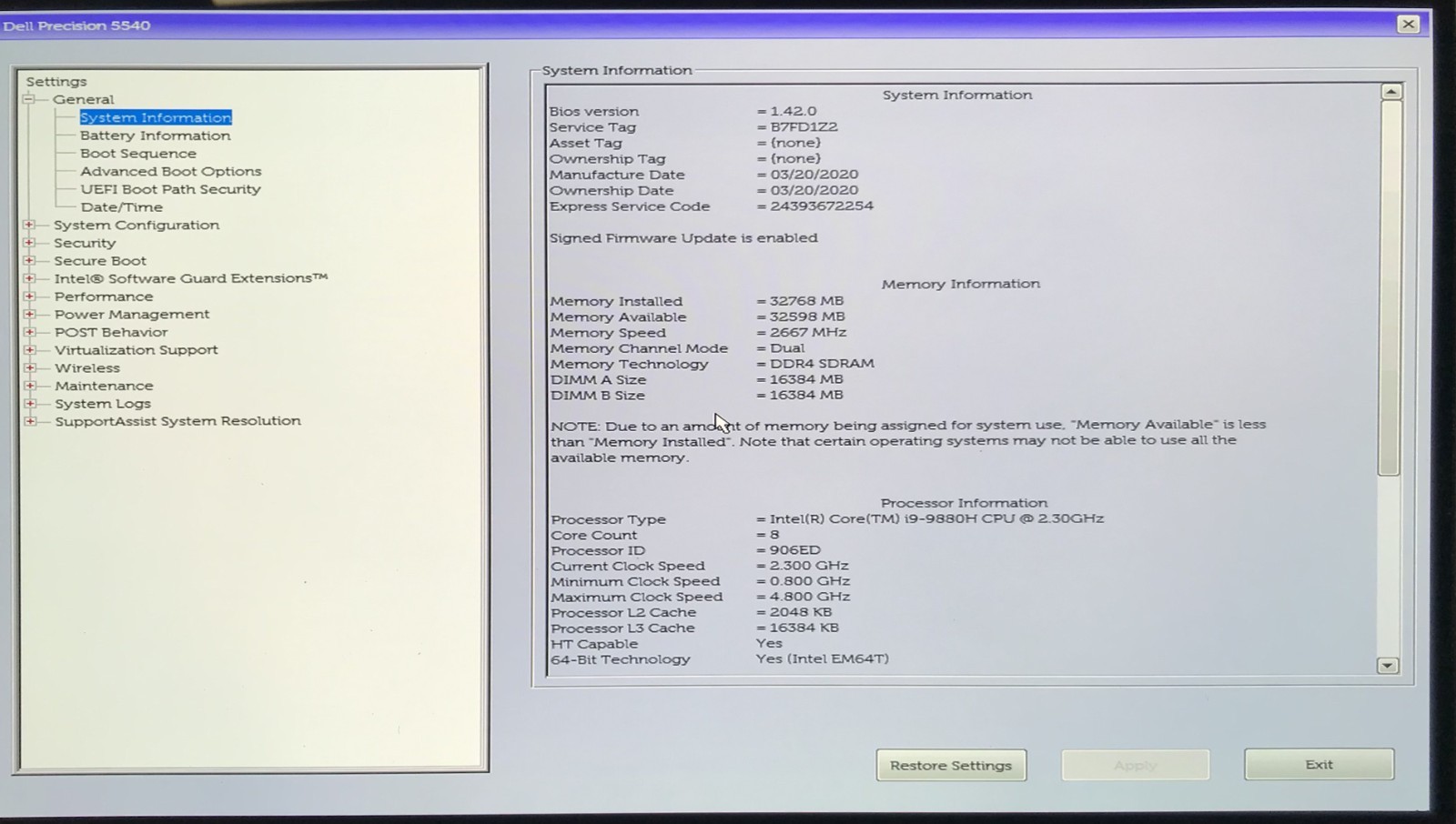Select the Secure Boot label
Screen dimensions: 1456x824
coord(100,260)
